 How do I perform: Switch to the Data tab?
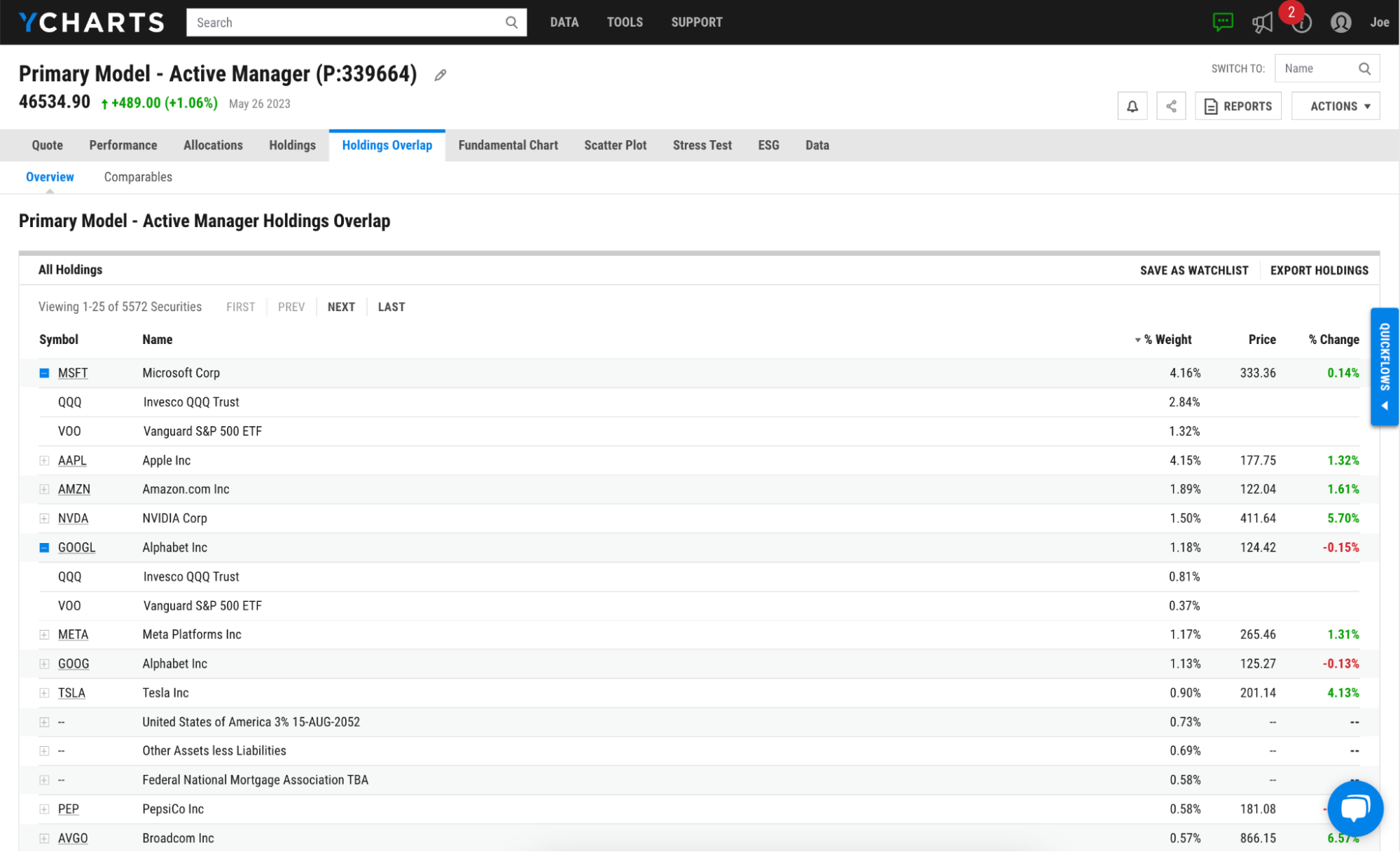(817, 145)
